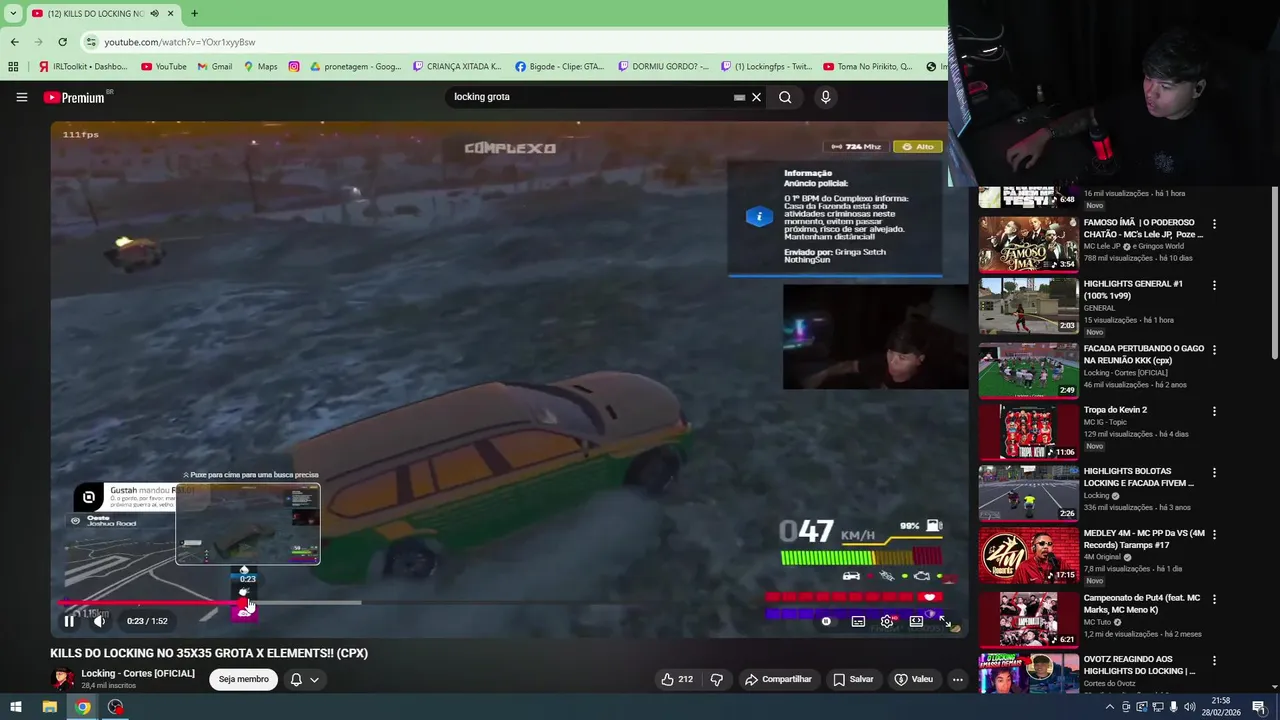Open the pronetagem Google Drive bookmark
This screenshot has width=1280, height=720.
(356, 67)
